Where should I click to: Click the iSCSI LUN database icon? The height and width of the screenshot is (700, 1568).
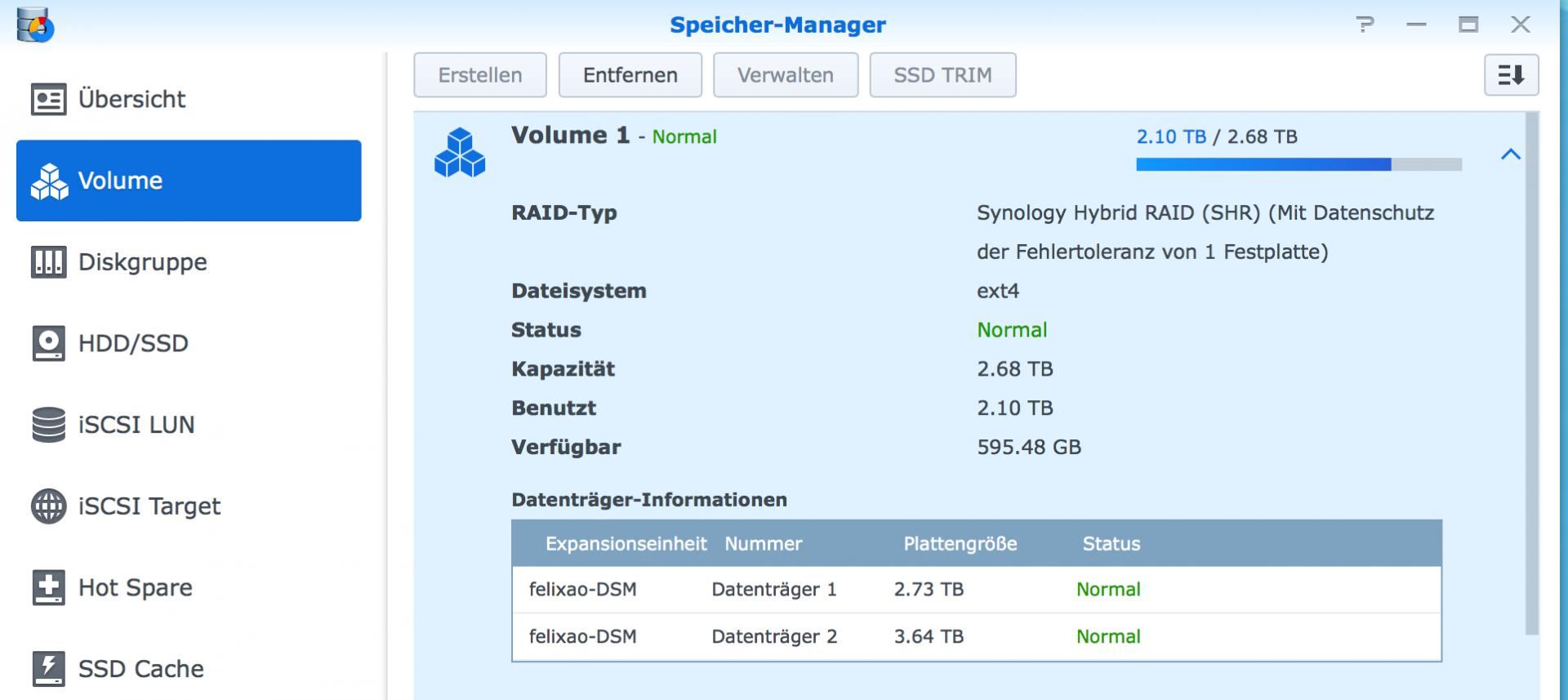(48, 425)
